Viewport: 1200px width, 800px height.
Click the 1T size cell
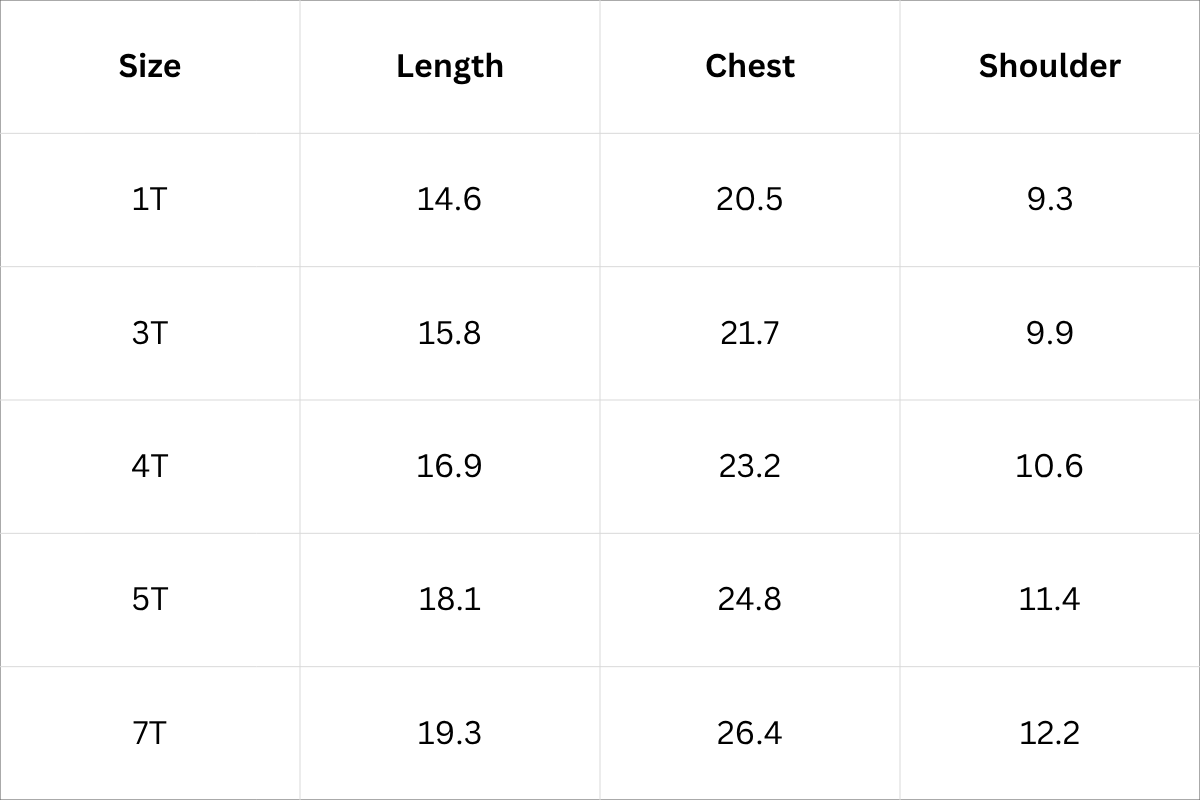click(x=150, y=199)
